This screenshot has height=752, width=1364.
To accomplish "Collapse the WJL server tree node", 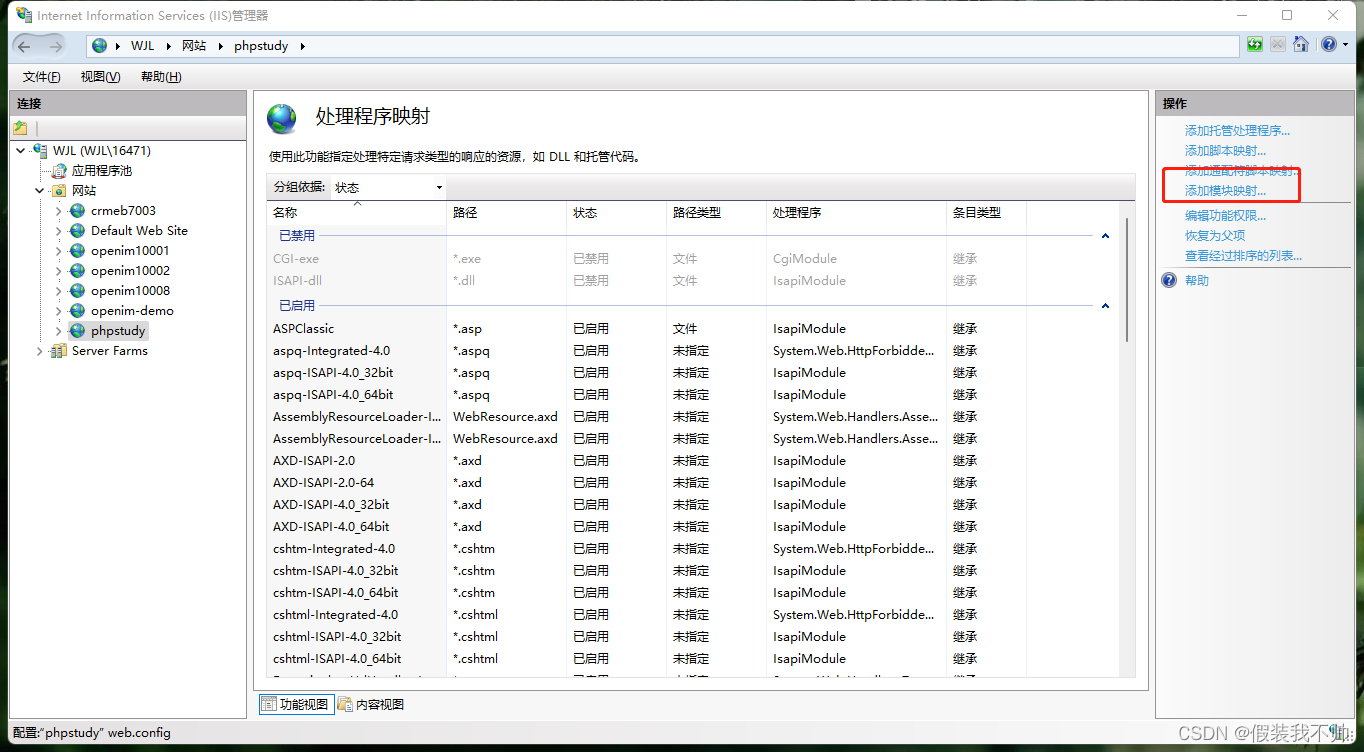I will click(23, 150).
